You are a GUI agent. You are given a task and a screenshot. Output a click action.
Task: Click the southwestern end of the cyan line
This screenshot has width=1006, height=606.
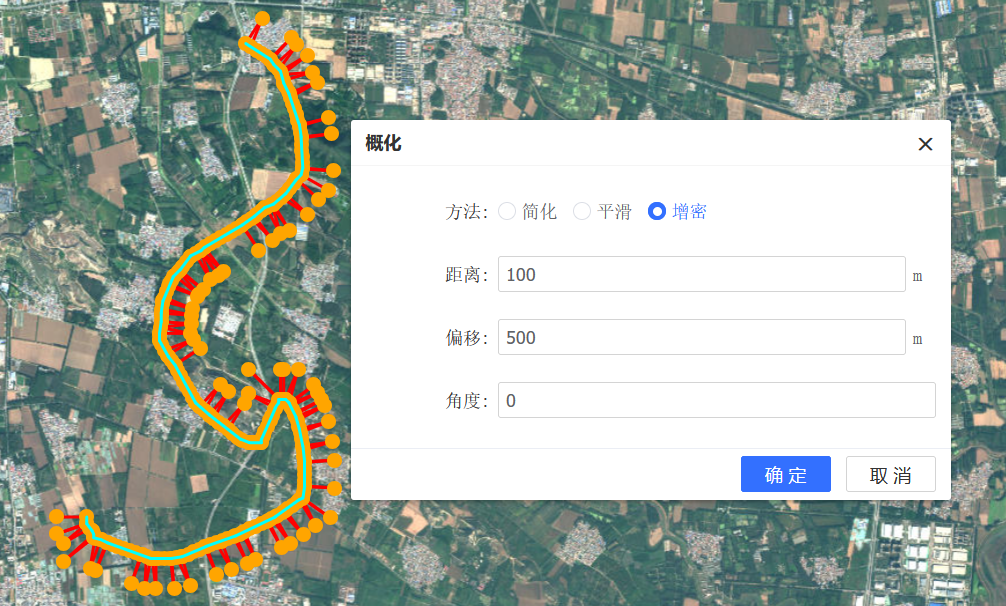click(87, 520)
